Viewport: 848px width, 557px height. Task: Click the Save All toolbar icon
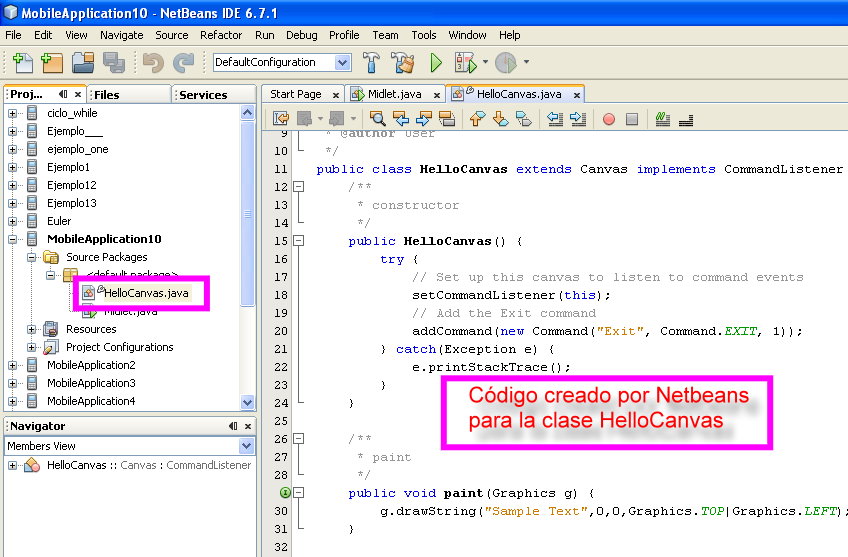(x=114, y=63)
